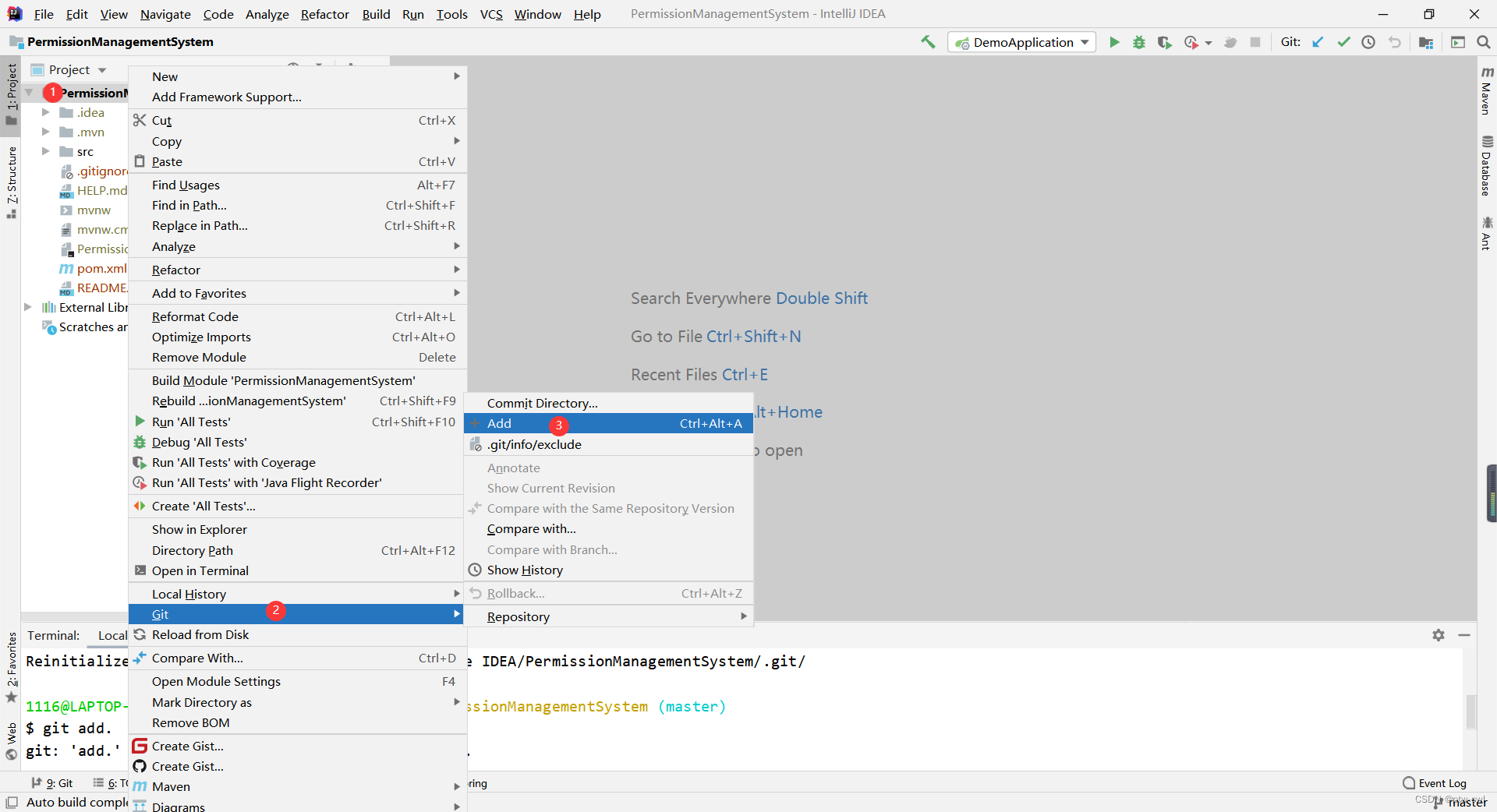Choose Reformat Code in the context menu

[297, 316]
